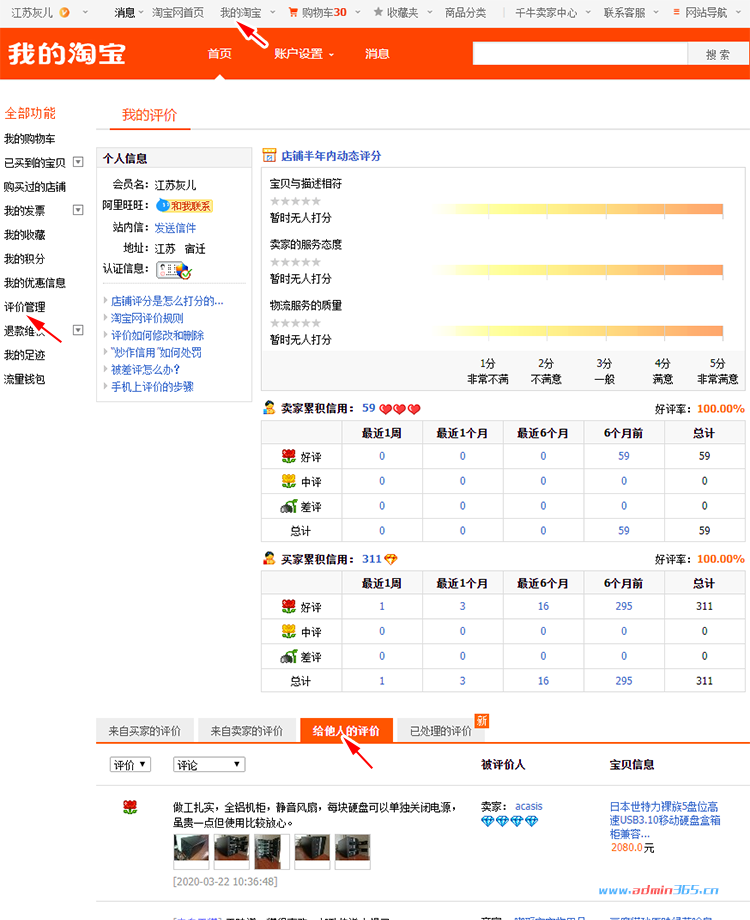Image resolution: width=750 pixels, height=920 pixels.
Task: Click the 物流服务的质量 rating bar
Action: coord(577,332)
